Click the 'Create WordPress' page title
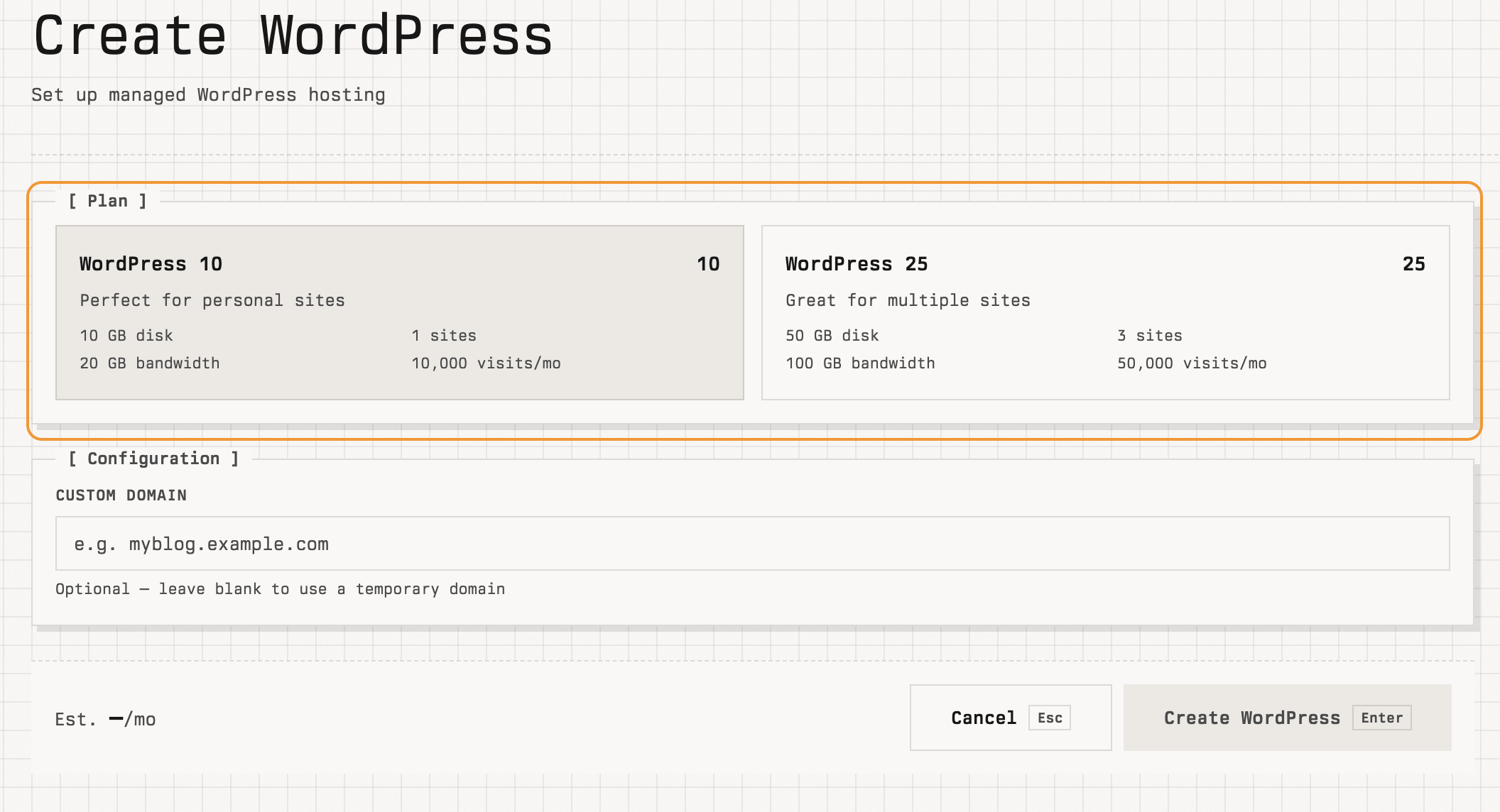 [x=293, y=35]
